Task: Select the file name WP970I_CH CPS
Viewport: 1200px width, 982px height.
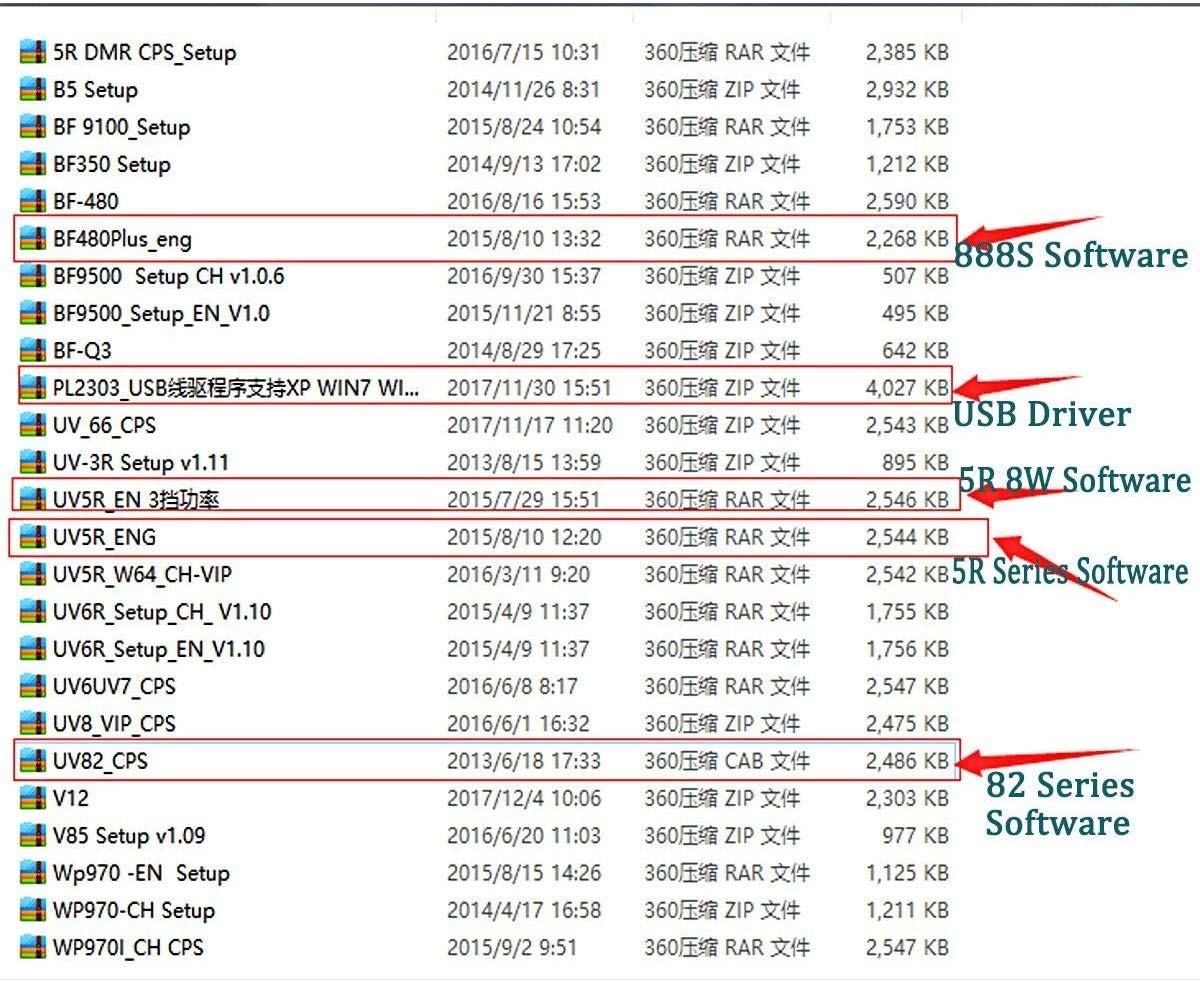Action: [x=129, y=948]
